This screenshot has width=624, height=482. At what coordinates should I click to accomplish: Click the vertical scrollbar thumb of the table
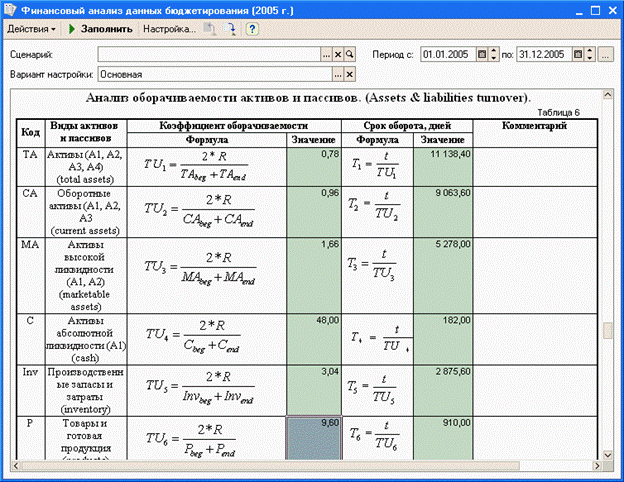(608, 330)
